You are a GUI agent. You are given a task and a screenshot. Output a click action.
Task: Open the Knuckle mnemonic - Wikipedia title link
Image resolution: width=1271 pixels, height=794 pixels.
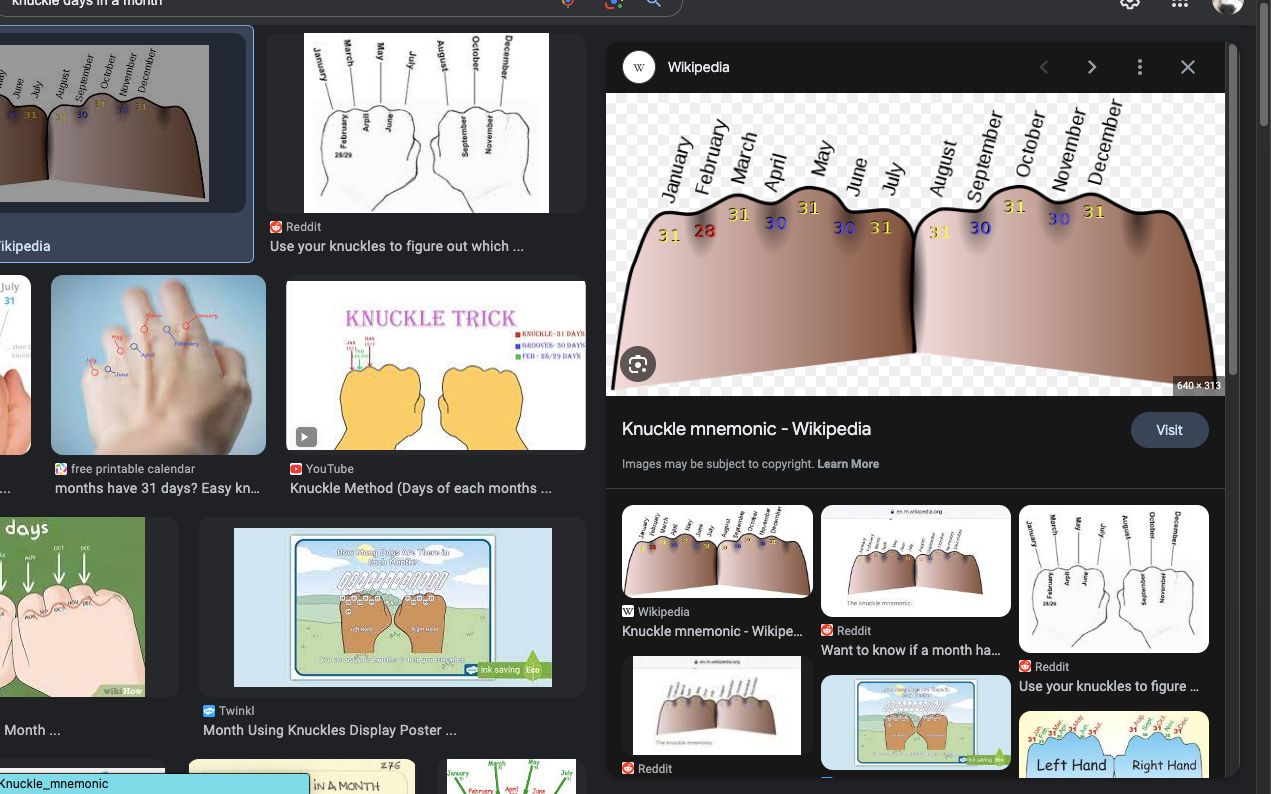click(746, 429)
